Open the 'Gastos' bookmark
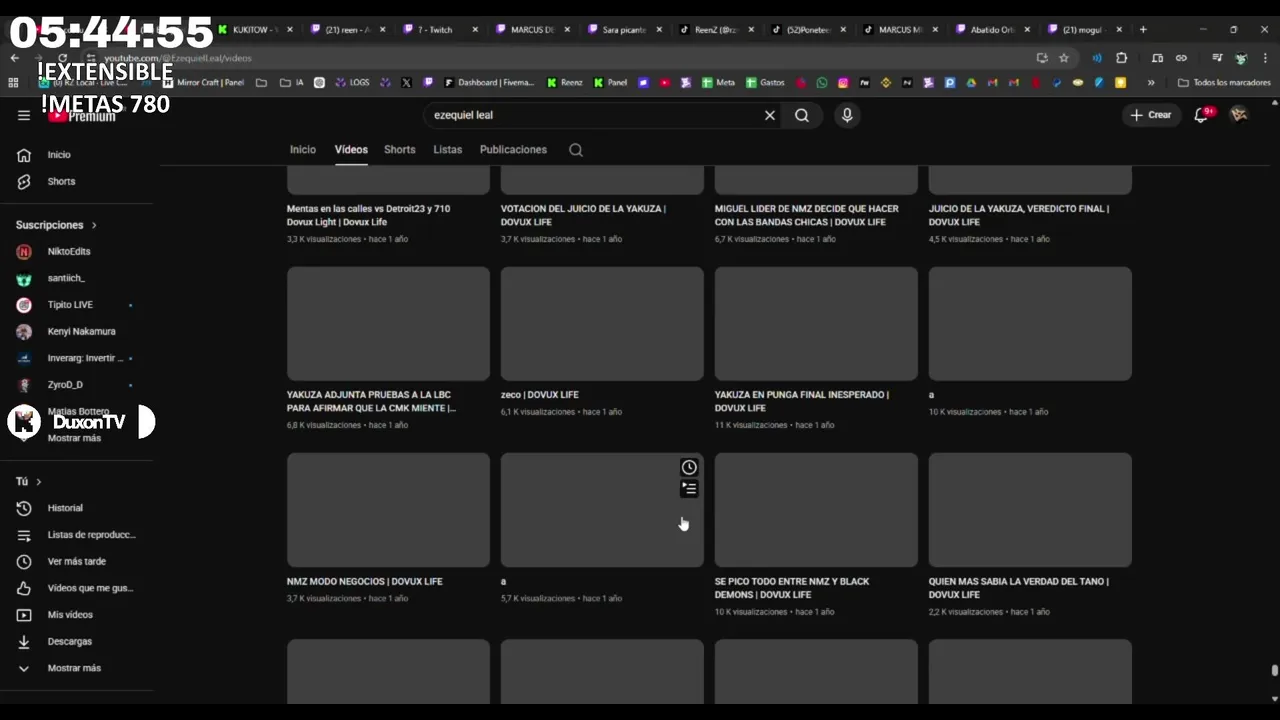The width and height of the screenshot is (1280, 720). coord(765,83)
